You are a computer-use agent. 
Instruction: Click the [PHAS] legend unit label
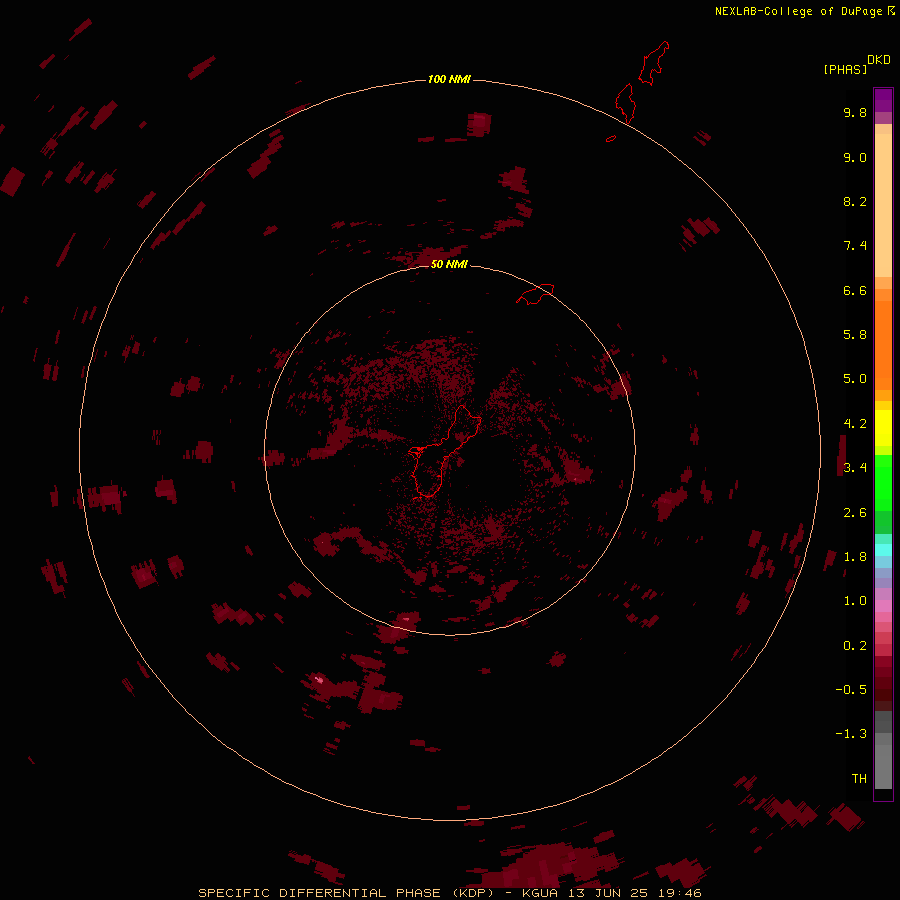(845, 69)
